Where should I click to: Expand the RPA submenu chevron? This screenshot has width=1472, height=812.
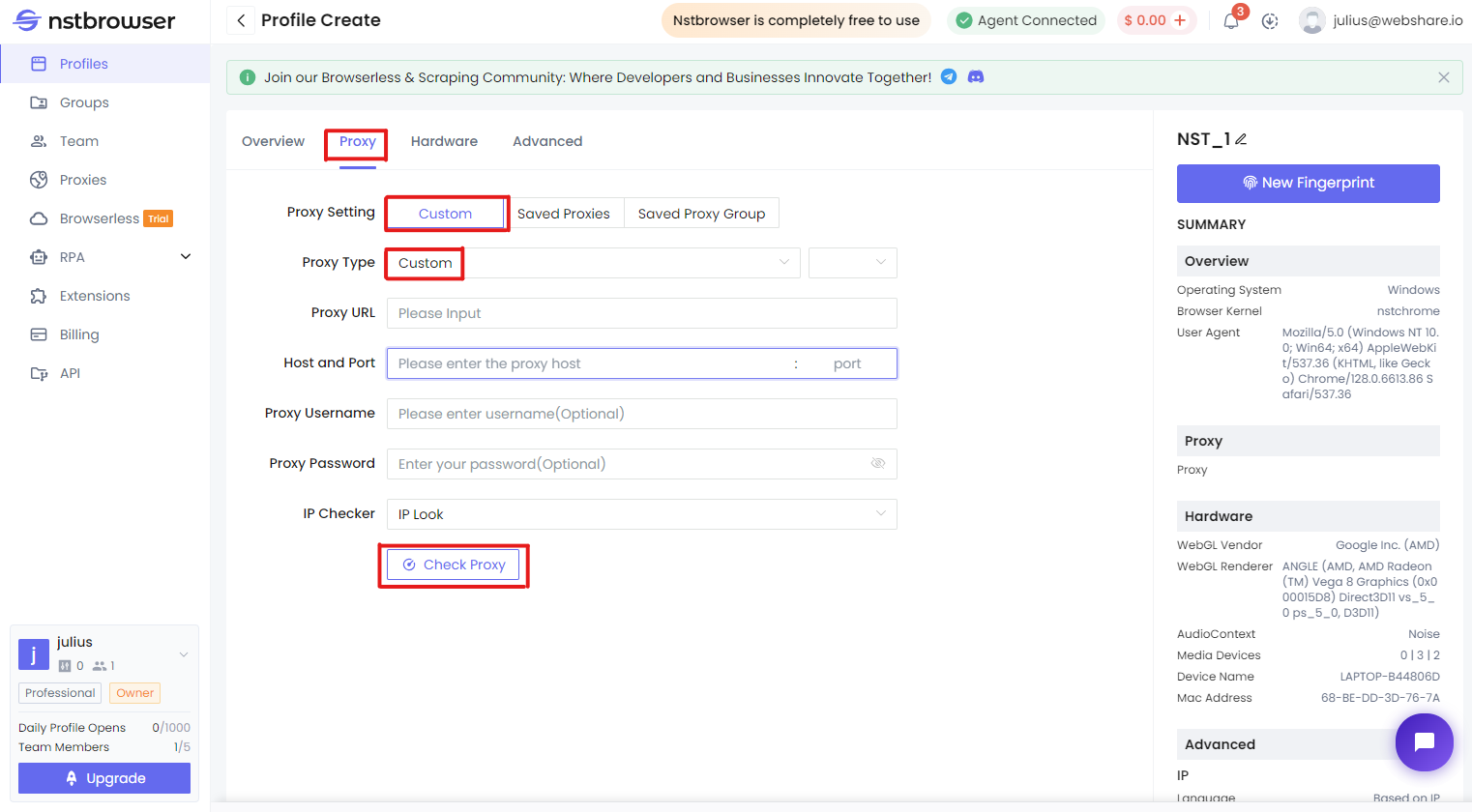coord(186,256)
